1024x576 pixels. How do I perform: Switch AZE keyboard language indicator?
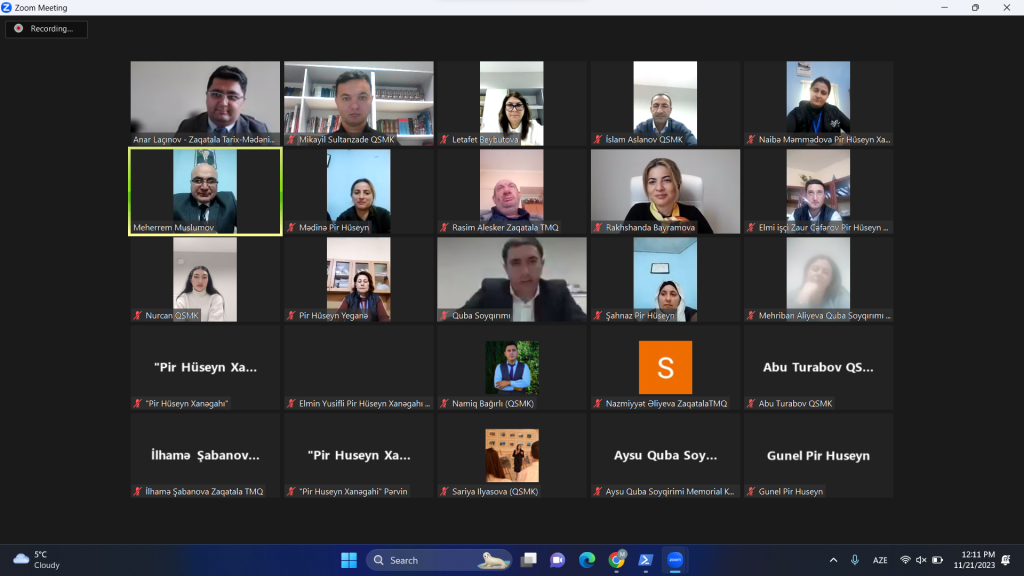click(880, 560)
